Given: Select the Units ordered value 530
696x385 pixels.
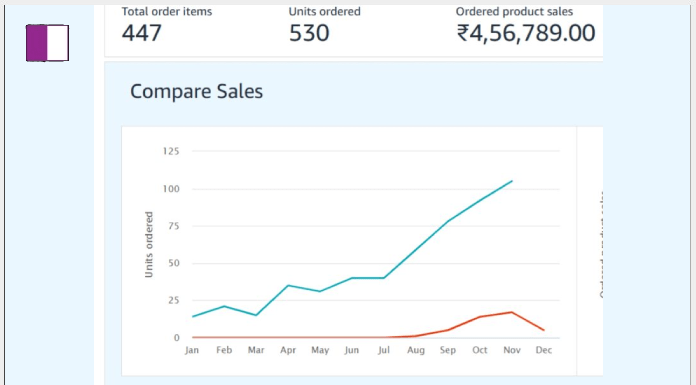Looking at the screenshot, I should point(309,33).
